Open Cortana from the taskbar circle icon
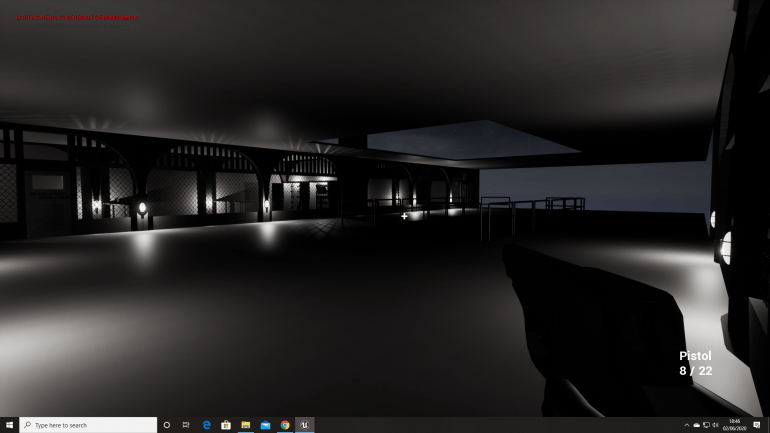 (167, 425)
